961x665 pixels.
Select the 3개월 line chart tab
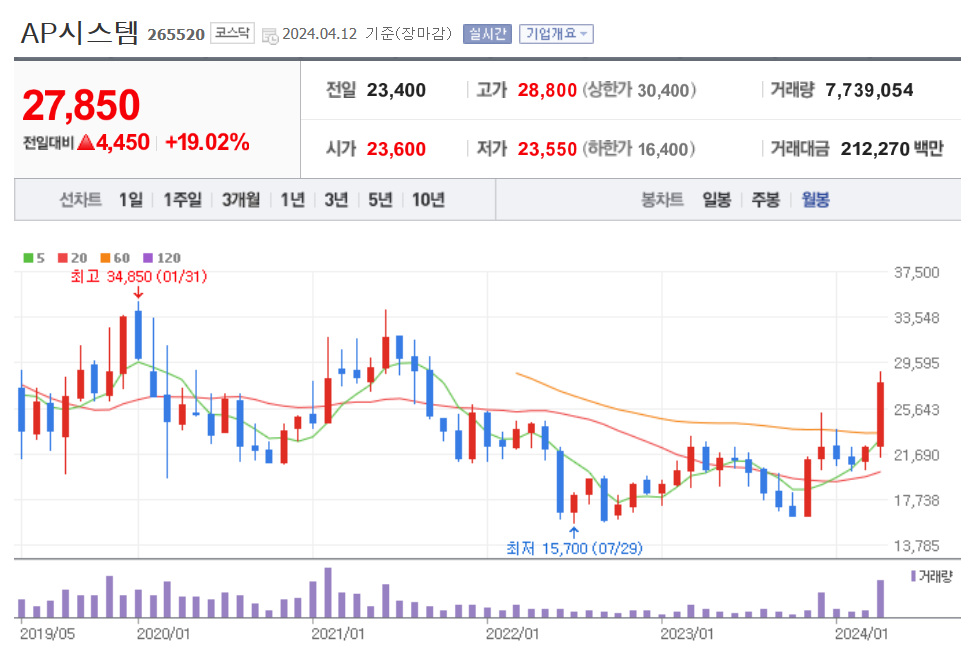coord(241,200)
